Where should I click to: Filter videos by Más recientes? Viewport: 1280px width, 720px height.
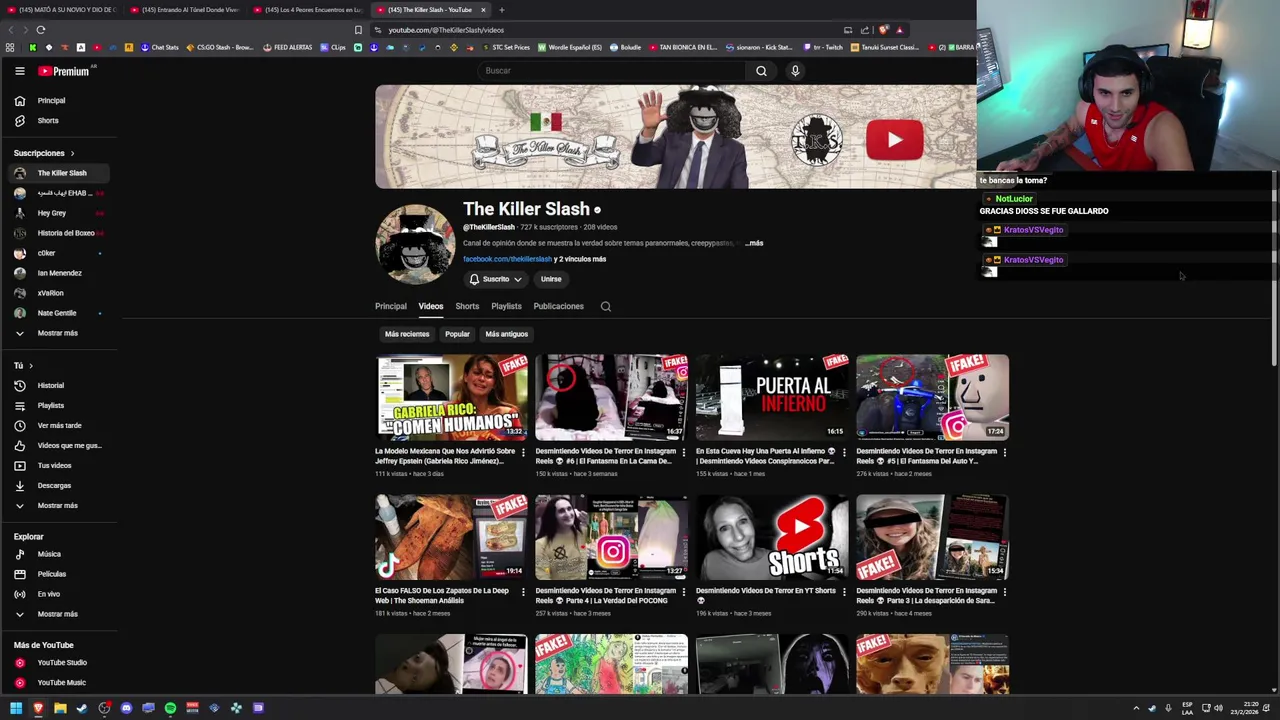[407, 334]
